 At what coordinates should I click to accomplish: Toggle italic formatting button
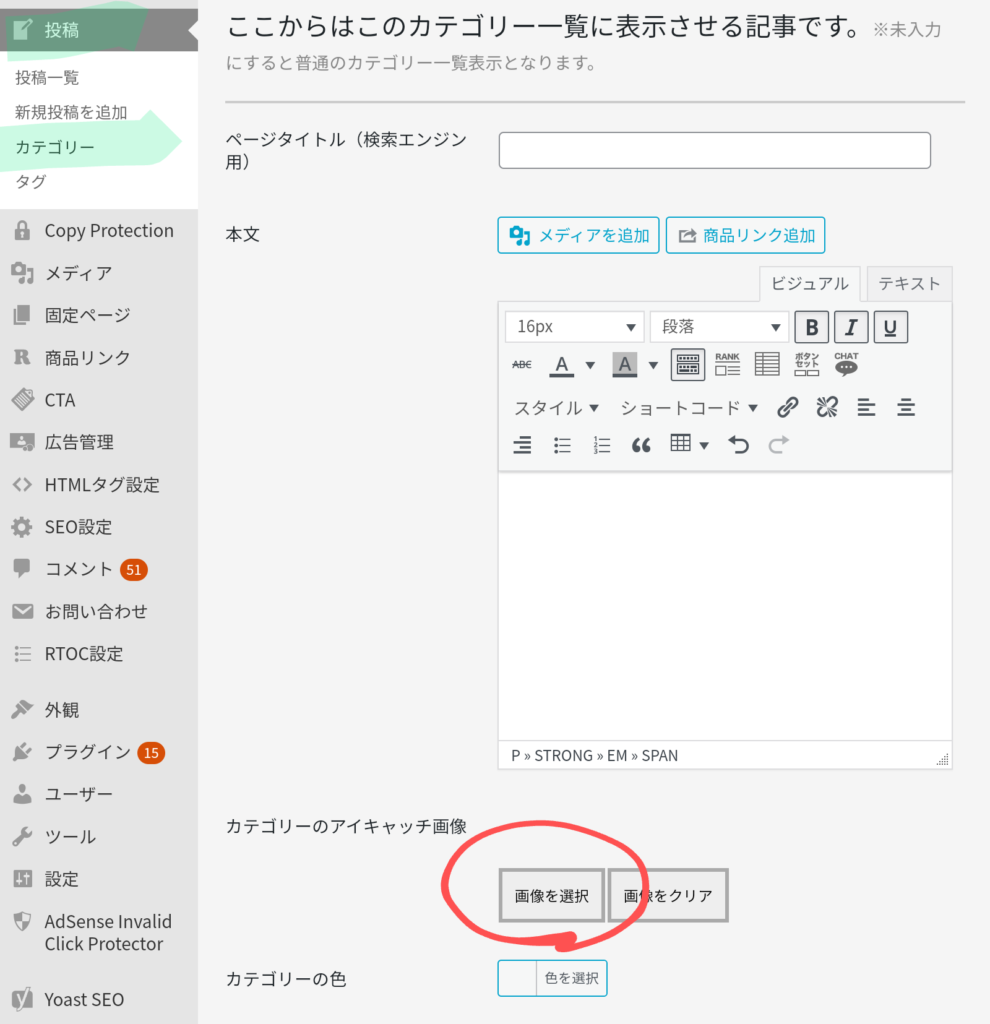(x=851, y=327)
